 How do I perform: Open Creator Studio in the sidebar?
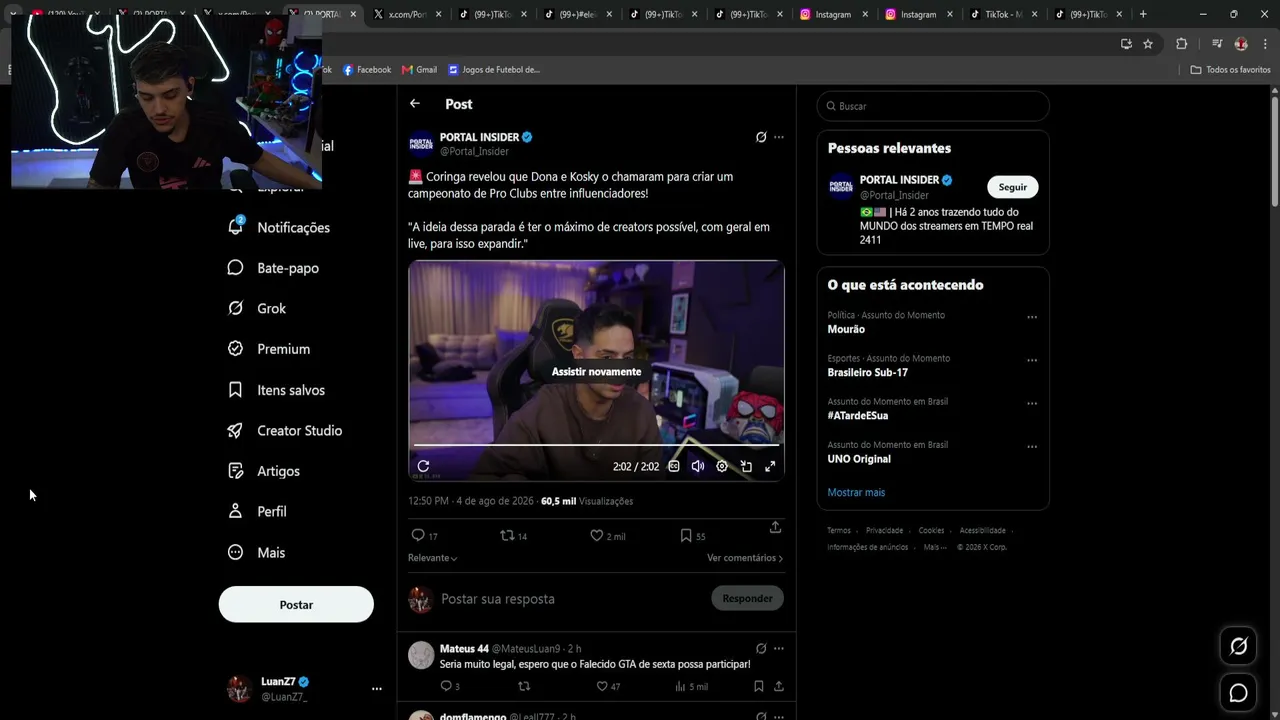(285, 430)
